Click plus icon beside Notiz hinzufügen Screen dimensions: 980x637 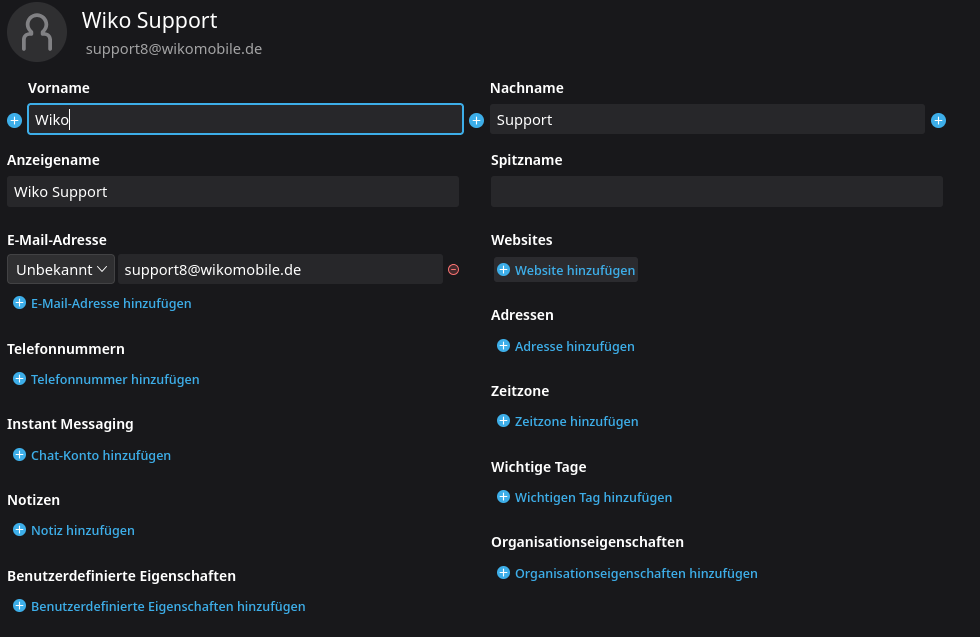(19, 530)
